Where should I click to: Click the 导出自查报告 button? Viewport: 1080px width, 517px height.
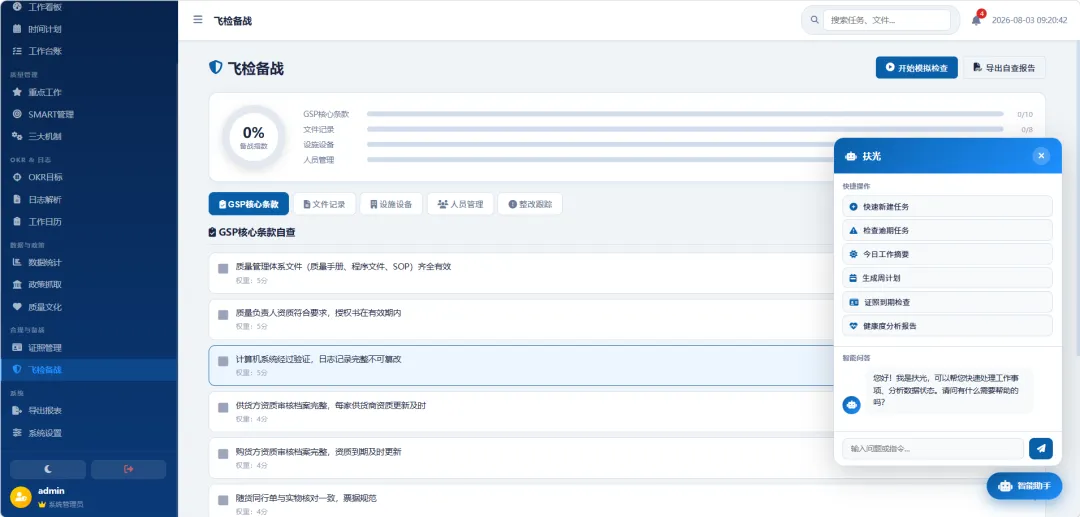point(1004,67)
